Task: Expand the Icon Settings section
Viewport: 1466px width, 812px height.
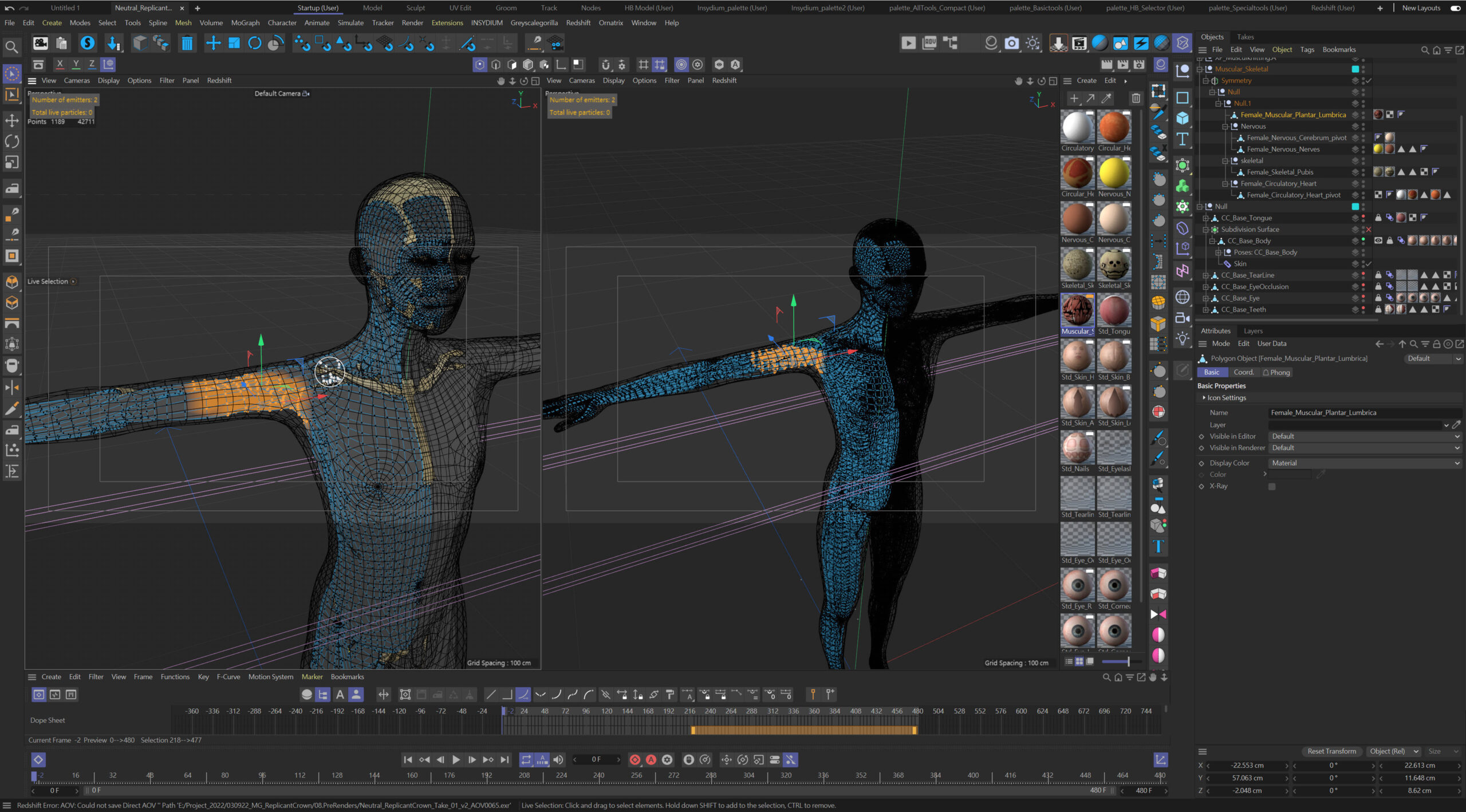Action: tap(1204, 398)
